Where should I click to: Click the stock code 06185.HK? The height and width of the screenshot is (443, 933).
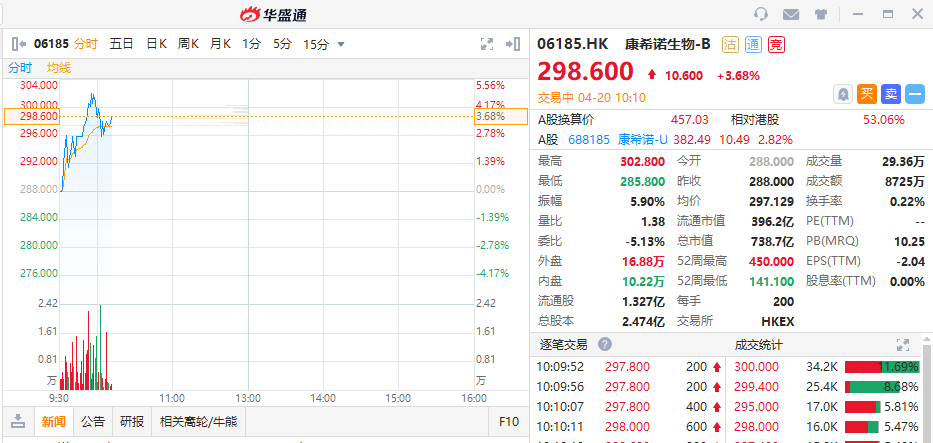click(573, 44)
